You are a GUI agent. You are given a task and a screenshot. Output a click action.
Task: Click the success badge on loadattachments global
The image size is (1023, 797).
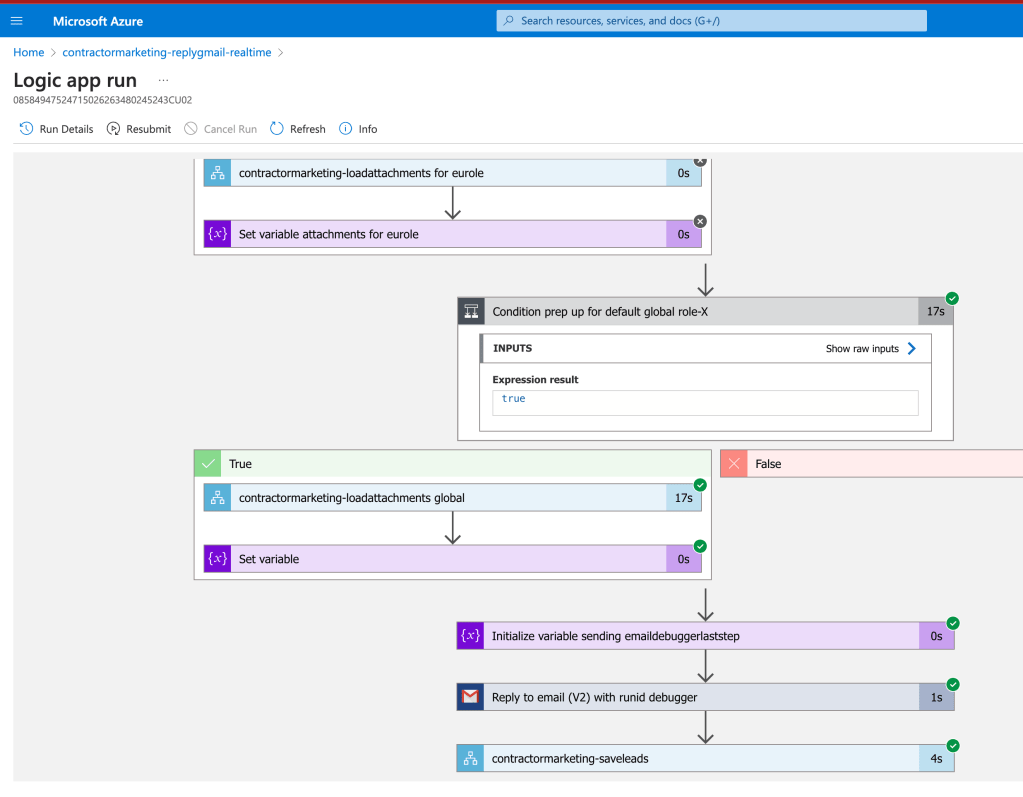[x=700, y=485]
